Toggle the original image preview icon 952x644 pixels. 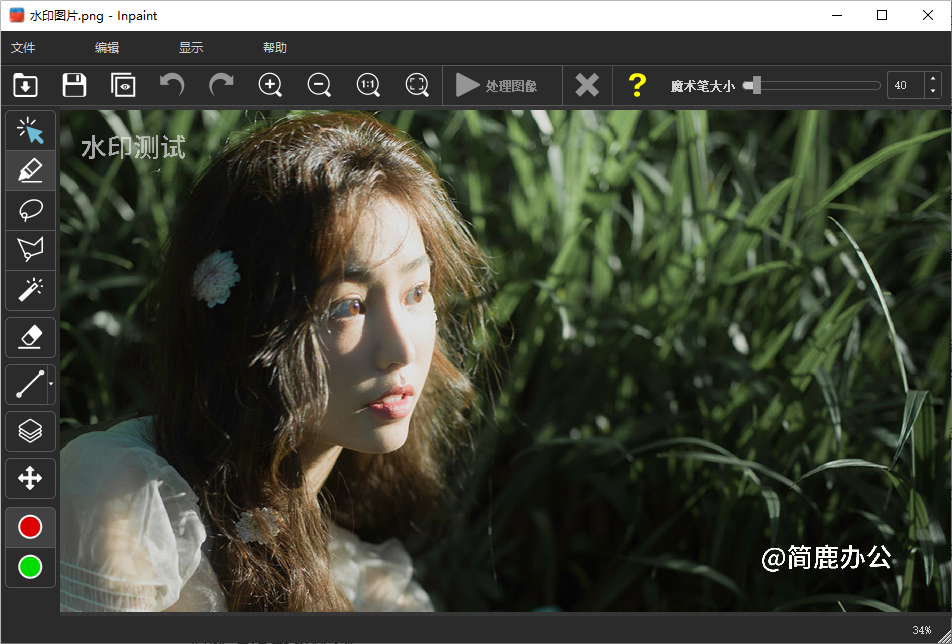[x=122, y=85]
